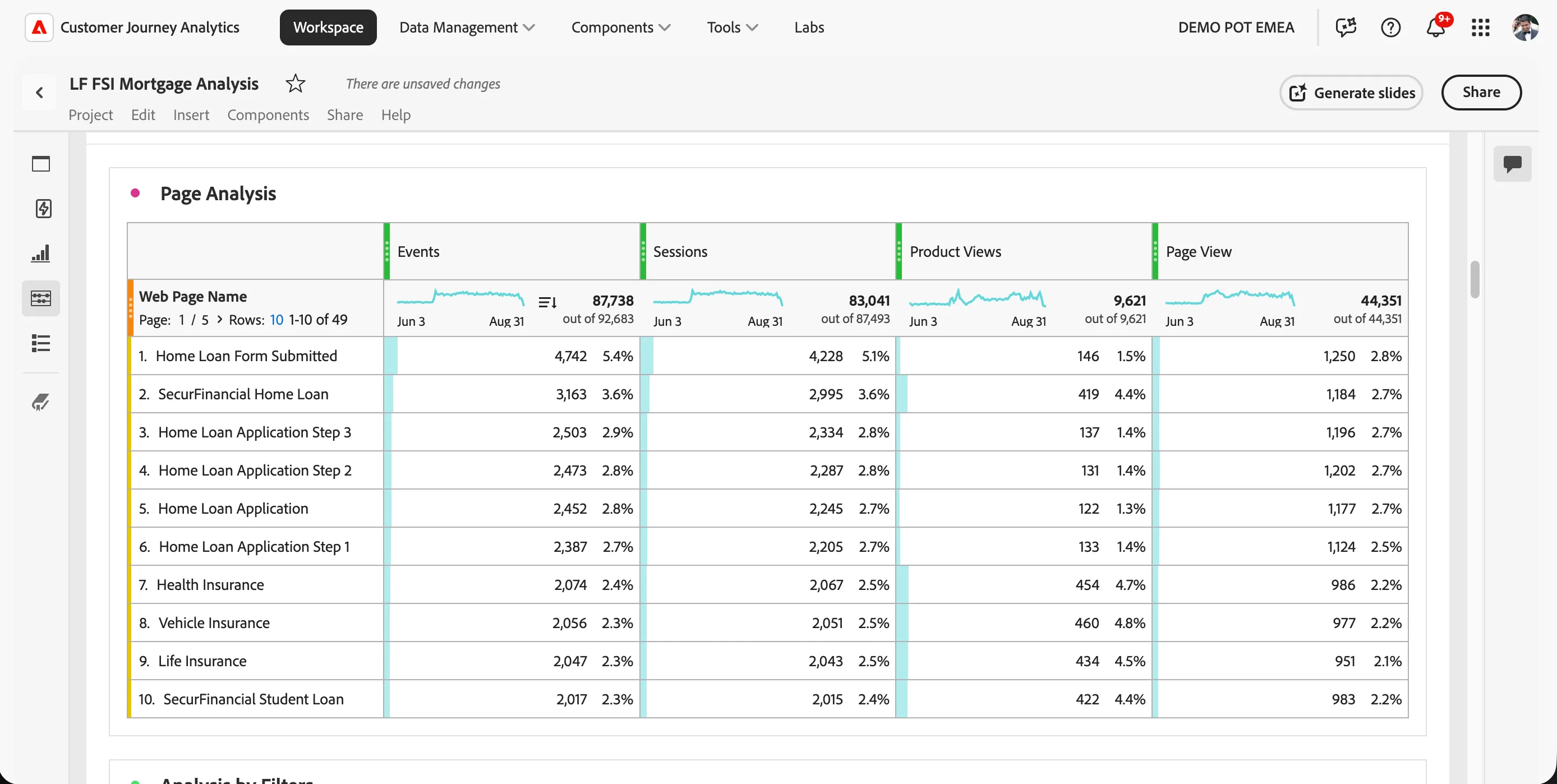Image resolution: width=1557 pixels, height=784 pixels.
Task: Open the Components list icon in rail
Action: tap(41, 343)
